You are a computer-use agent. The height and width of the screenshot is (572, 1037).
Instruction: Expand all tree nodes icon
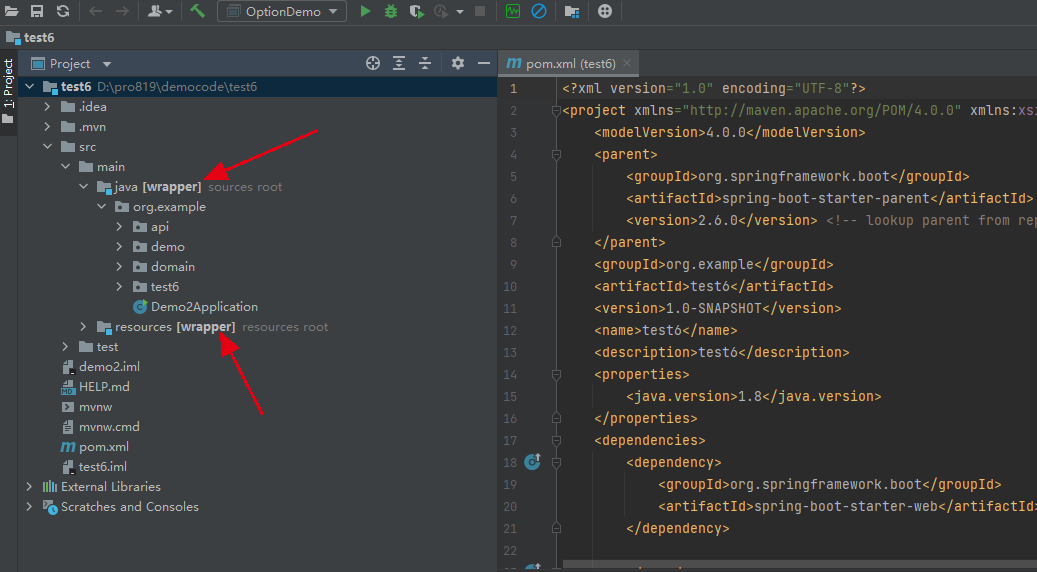coord(399,63)
